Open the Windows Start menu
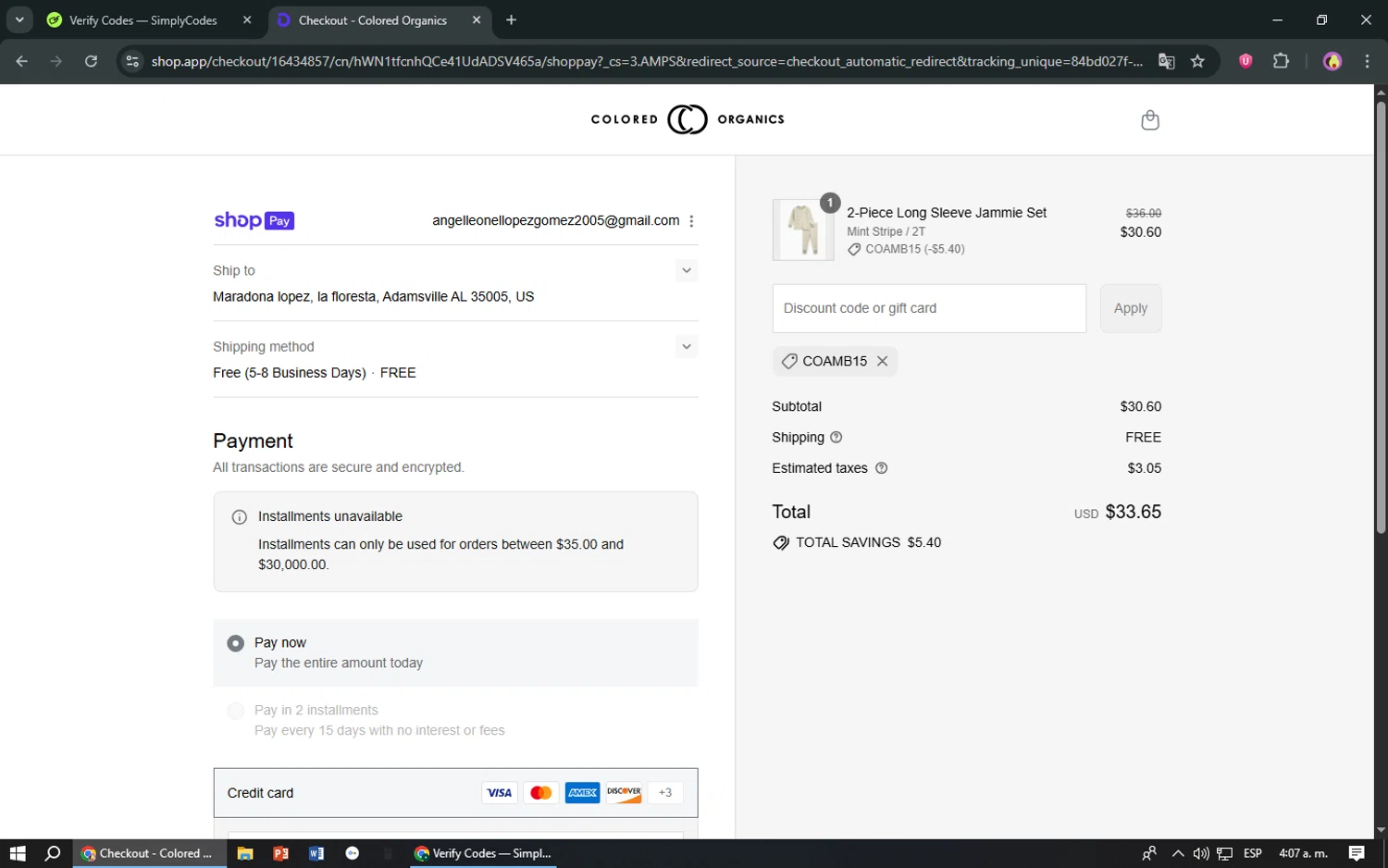This screenshot has width=1388, height=868. pos(18,853)
